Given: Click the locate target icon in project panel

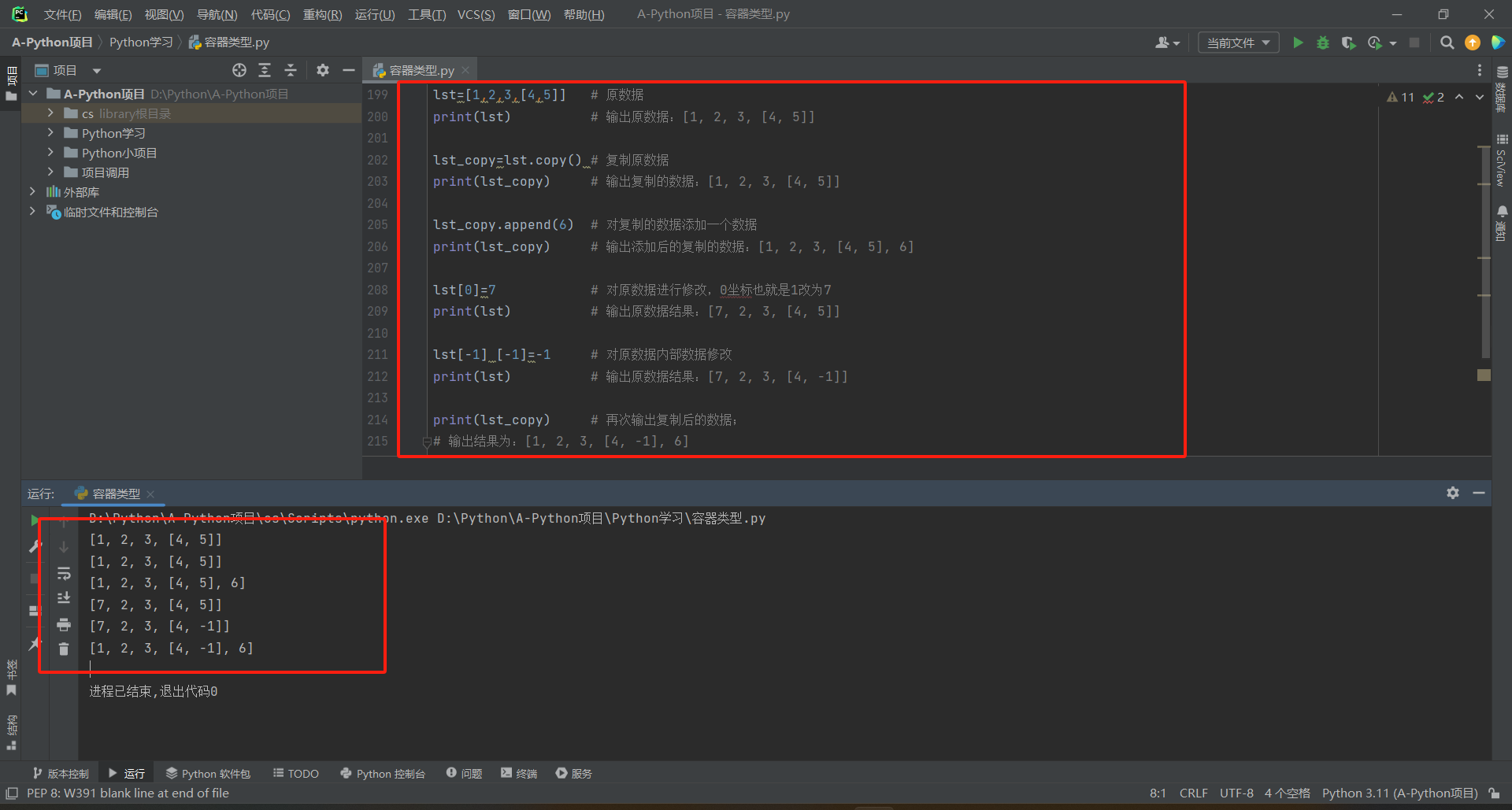Looking at the screenshot, I should [x=239, y=70].
